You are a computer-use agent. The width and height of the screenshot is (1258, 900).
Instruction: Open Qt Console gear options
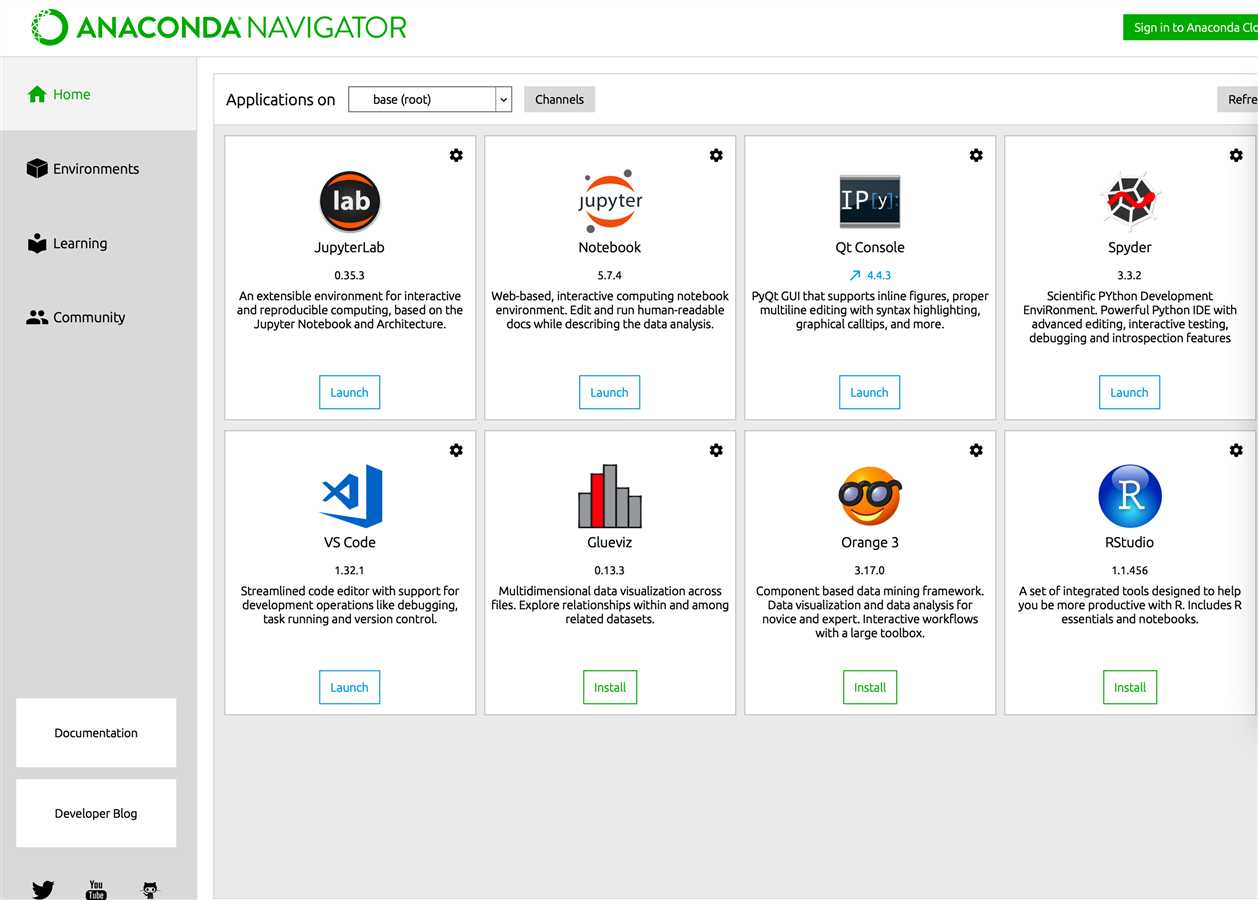976,155
